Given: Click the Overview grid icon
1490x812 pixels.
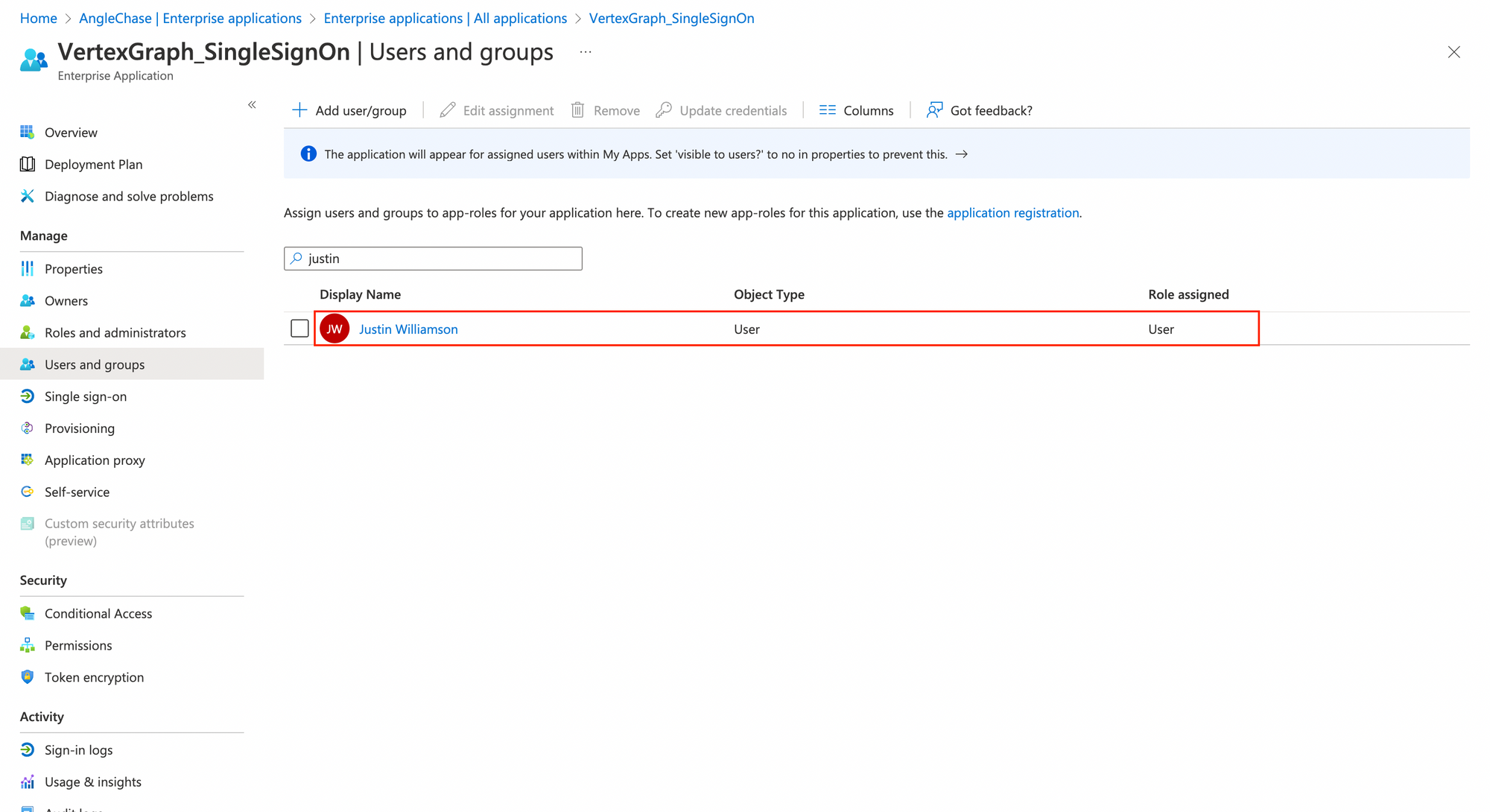Looking at the screenshot, I should (28, 132).
